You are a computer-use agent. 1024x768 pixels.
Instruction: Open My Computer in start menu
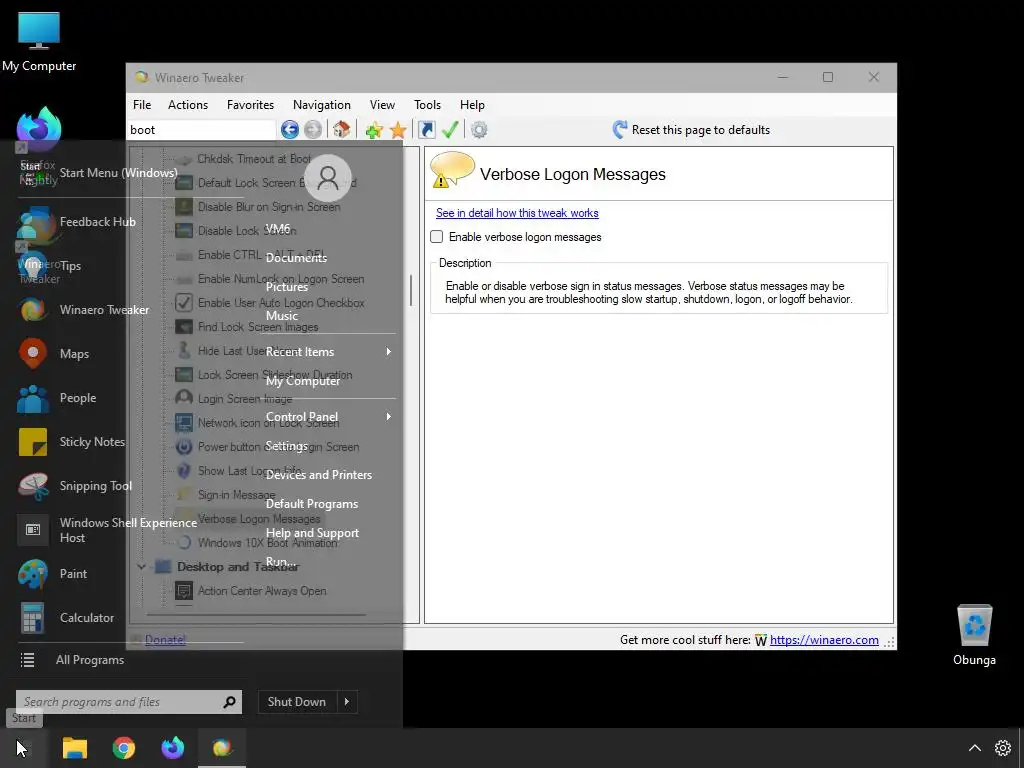pyautogui.click(x=302, y=381)
